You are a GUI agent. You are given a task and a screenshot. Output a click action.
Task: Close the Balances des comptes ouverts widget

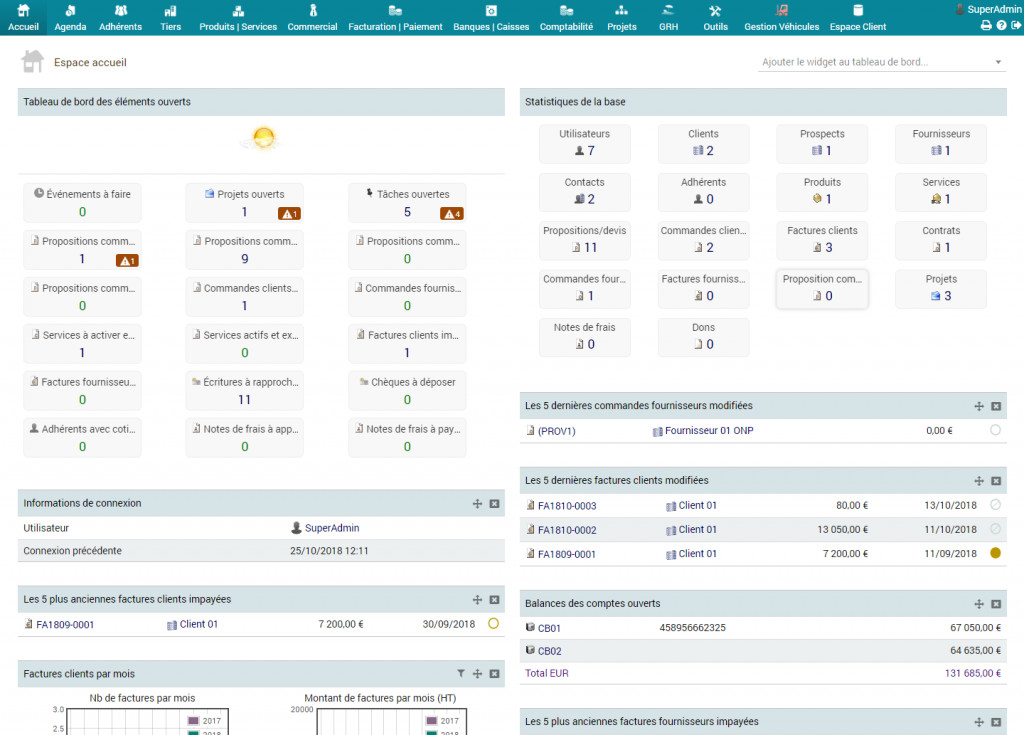(996, 604)
